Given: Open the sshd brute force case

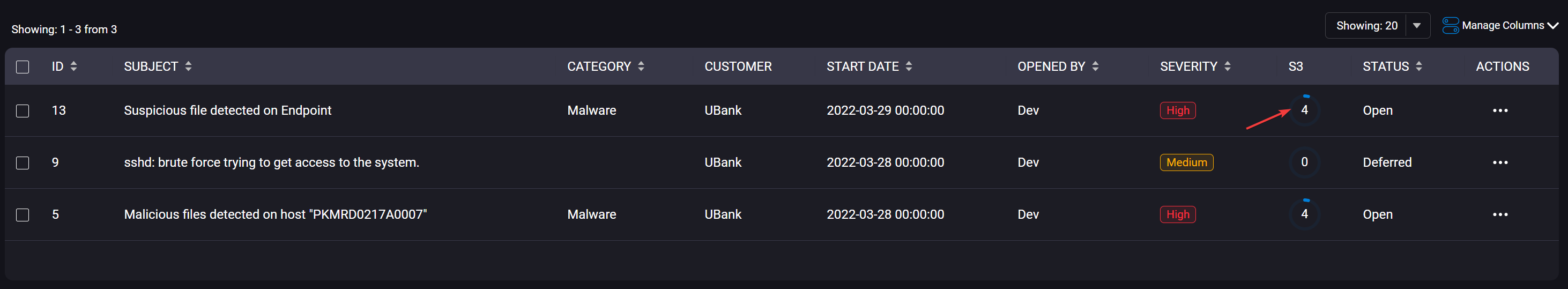Looking at the screenshot, I should 271,162.
